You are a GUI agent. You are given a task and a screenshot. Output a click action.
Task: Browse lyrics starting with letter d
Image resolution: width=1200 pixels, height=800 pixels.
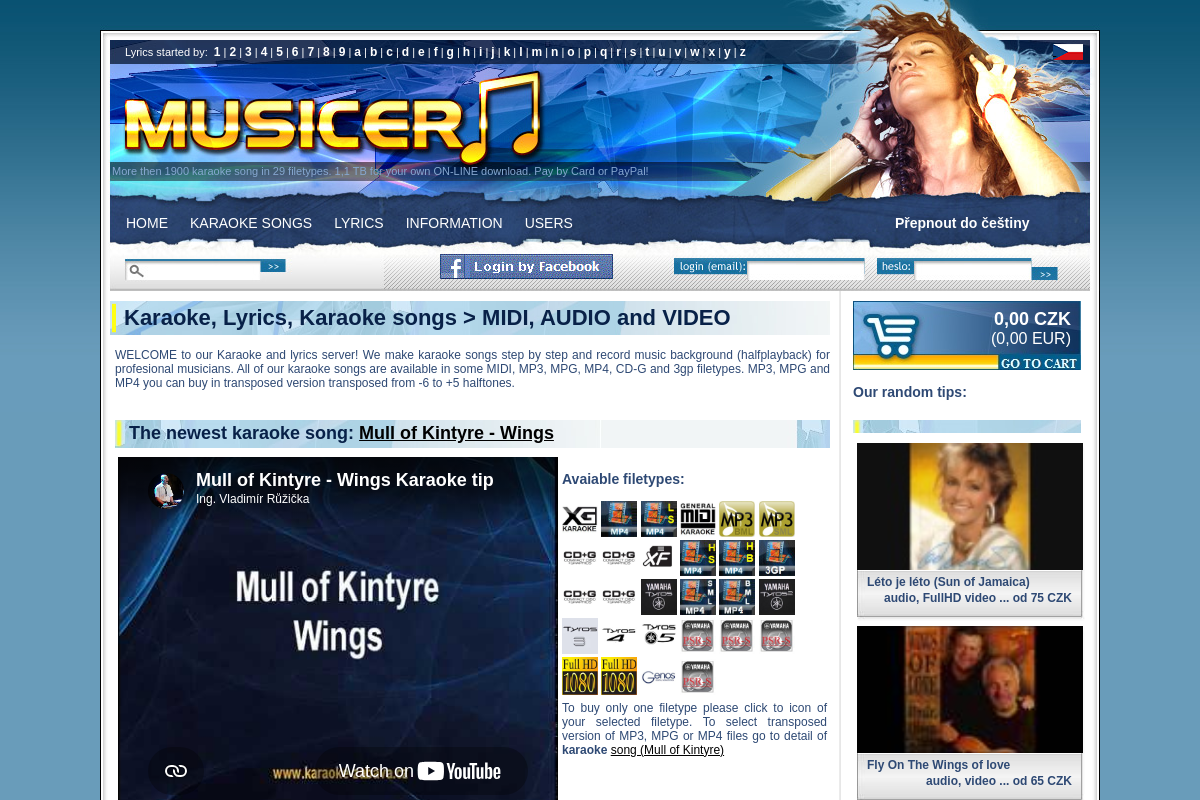click(405, 52)
